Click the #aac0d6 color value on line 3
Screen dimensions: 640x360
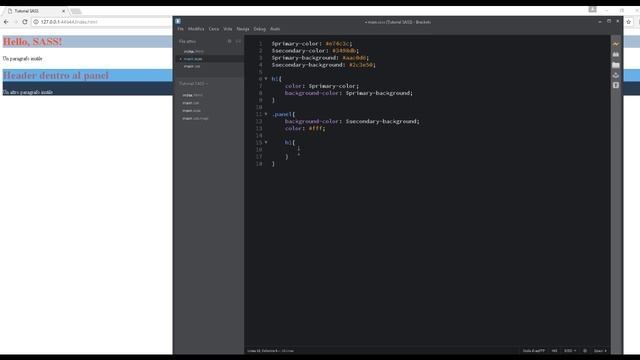tap(354, 58)
